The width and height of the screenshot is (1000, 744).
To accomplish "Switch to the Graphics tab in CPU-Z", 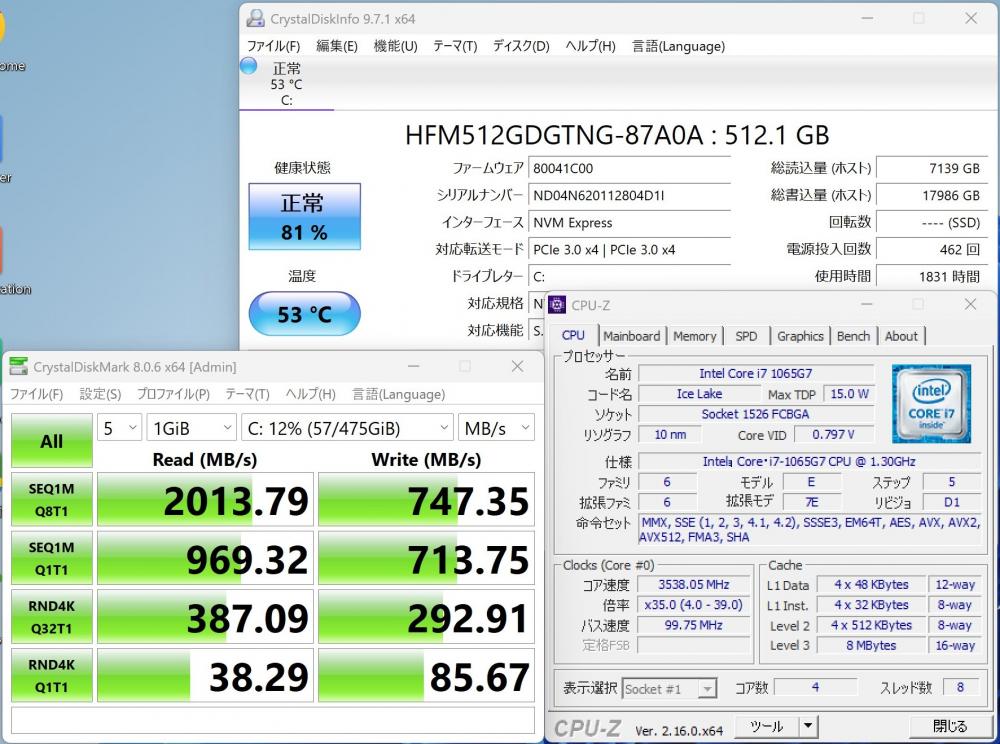I will [800, 336].
